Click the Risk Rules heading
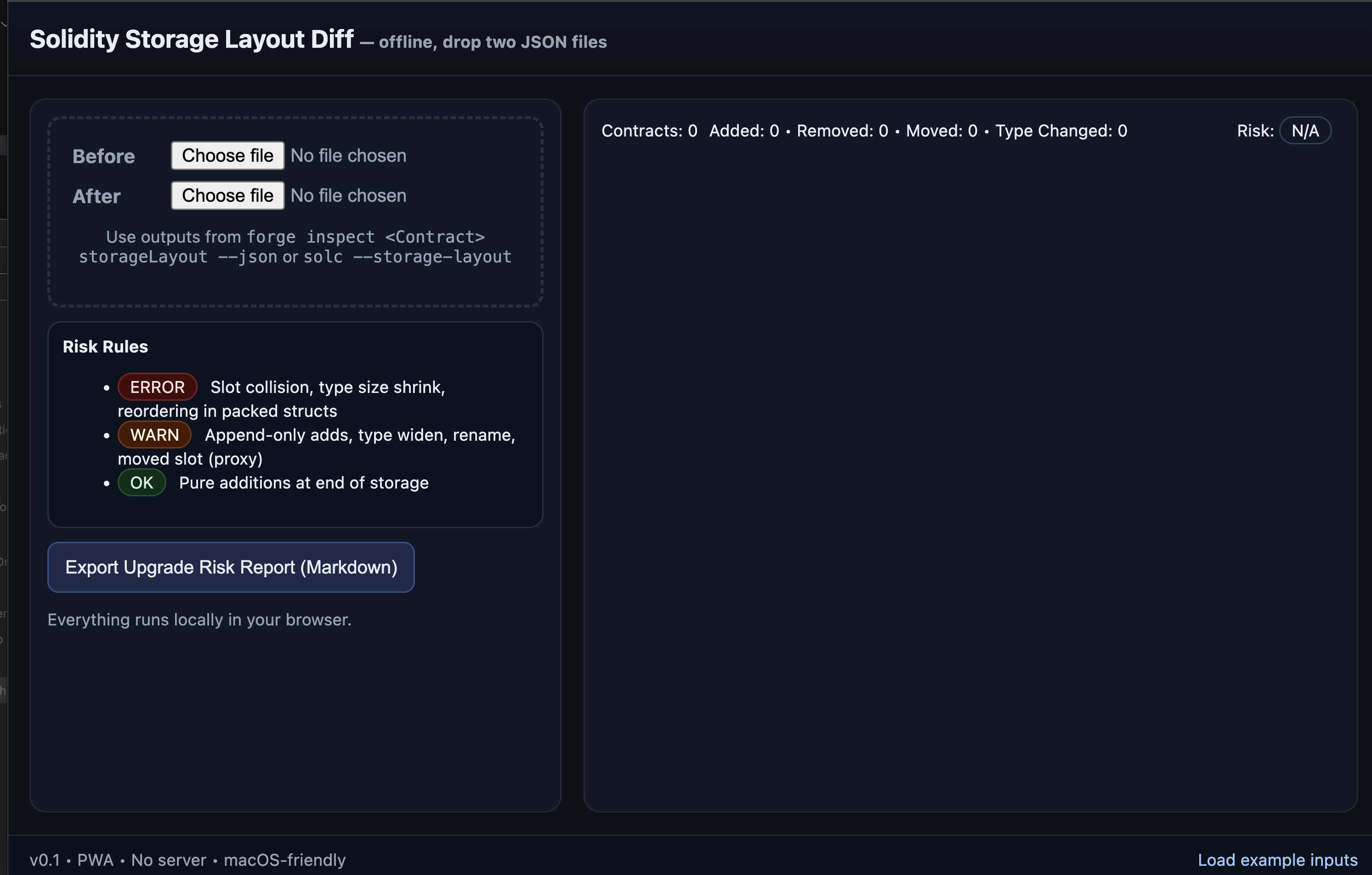 pyautogui.click(x=105, y=347)
